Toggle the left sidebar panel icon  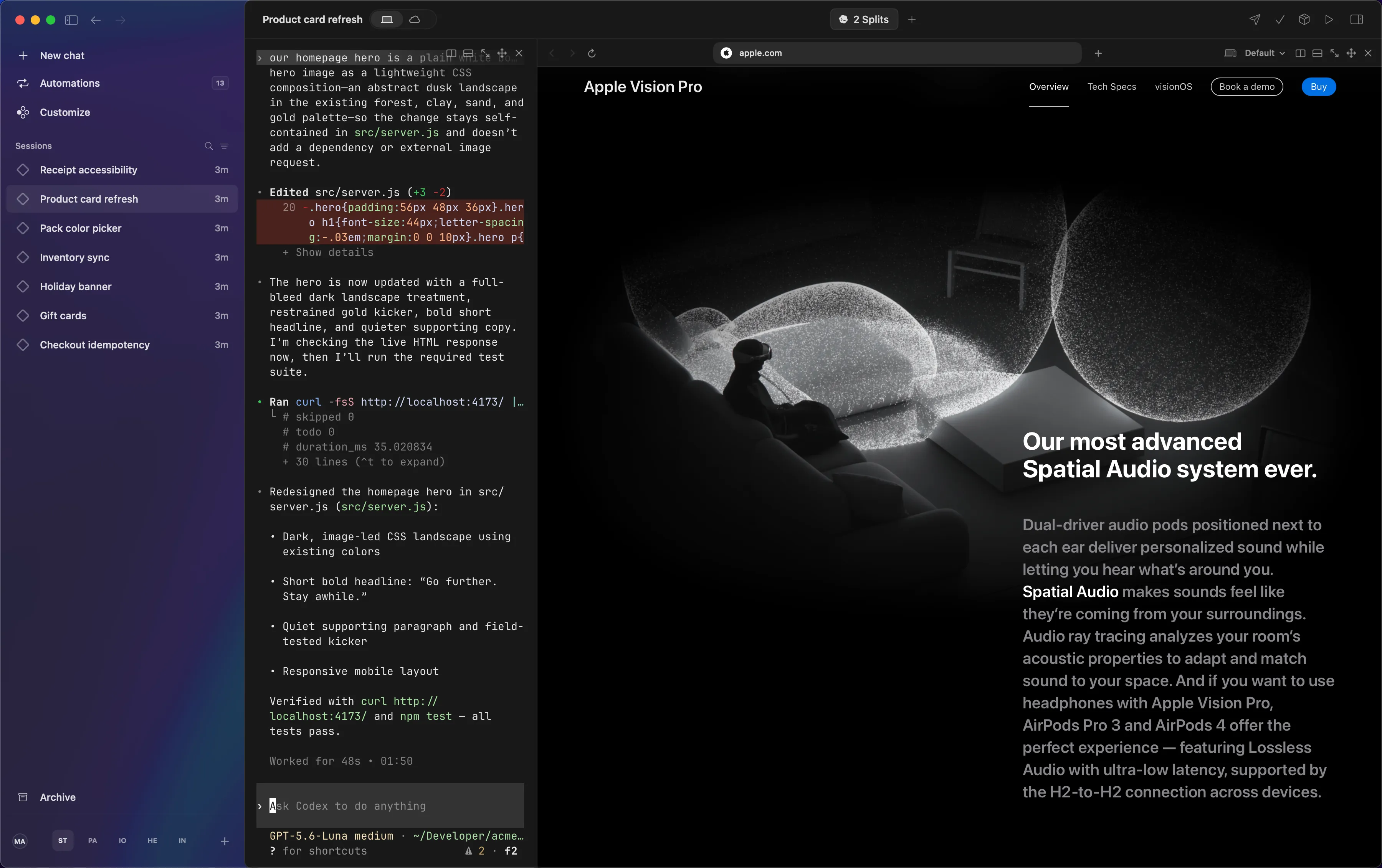pos(71,20)
